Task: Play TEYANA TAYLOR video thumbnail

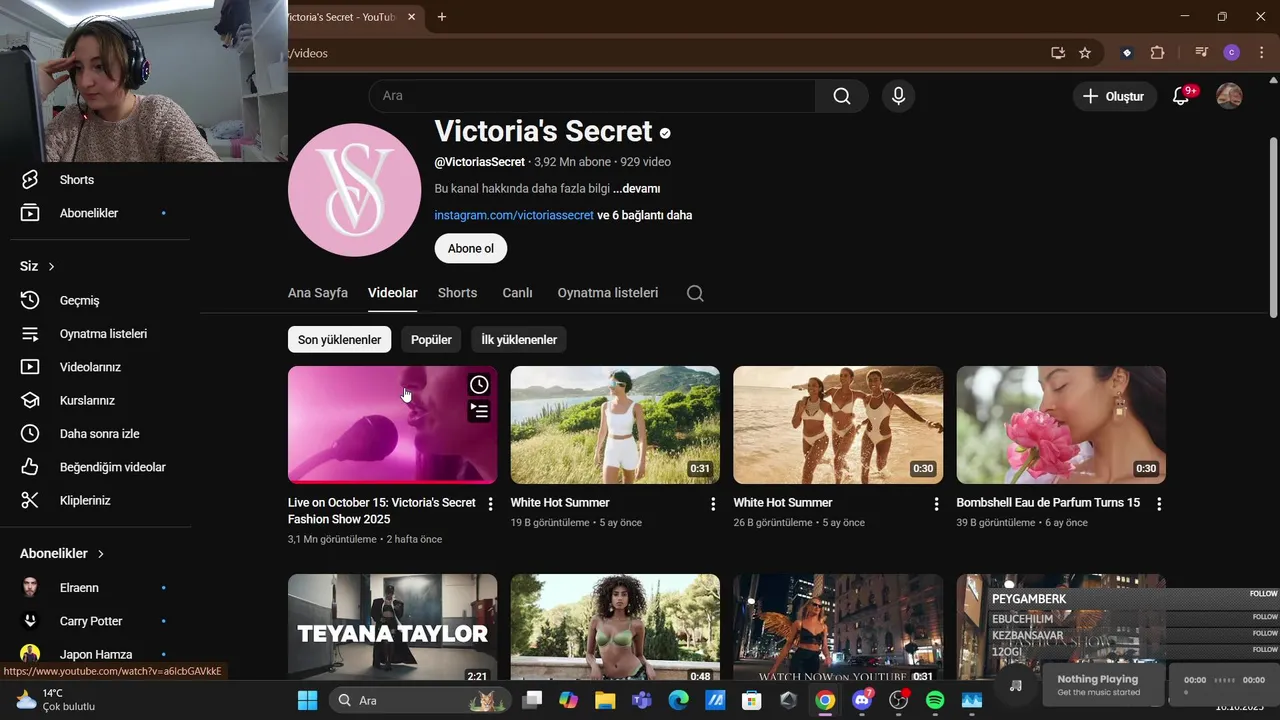Action: click(x=392, y=627)
